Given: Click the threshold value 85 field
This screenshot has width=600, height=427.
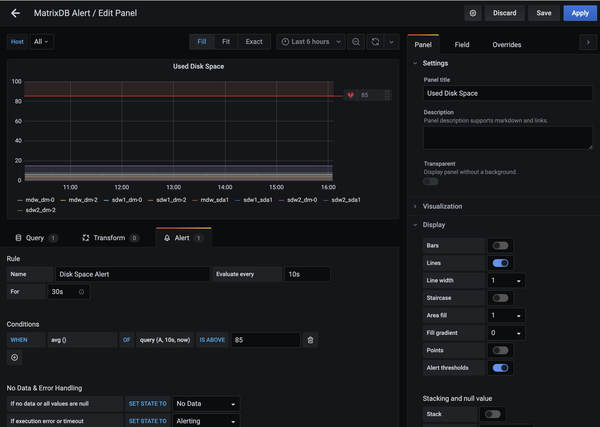Looking at the screenshot, I should (x=266, y=340).
